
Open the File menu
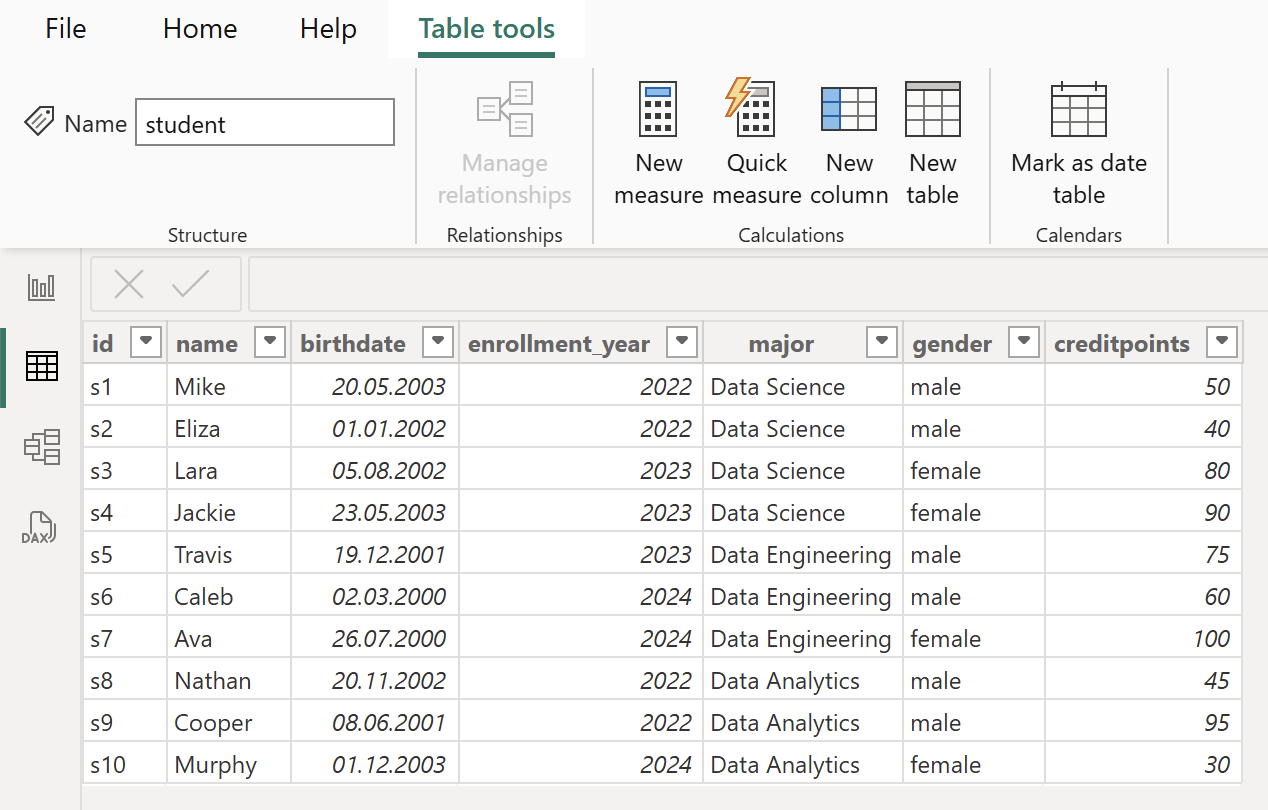point(64,29)
